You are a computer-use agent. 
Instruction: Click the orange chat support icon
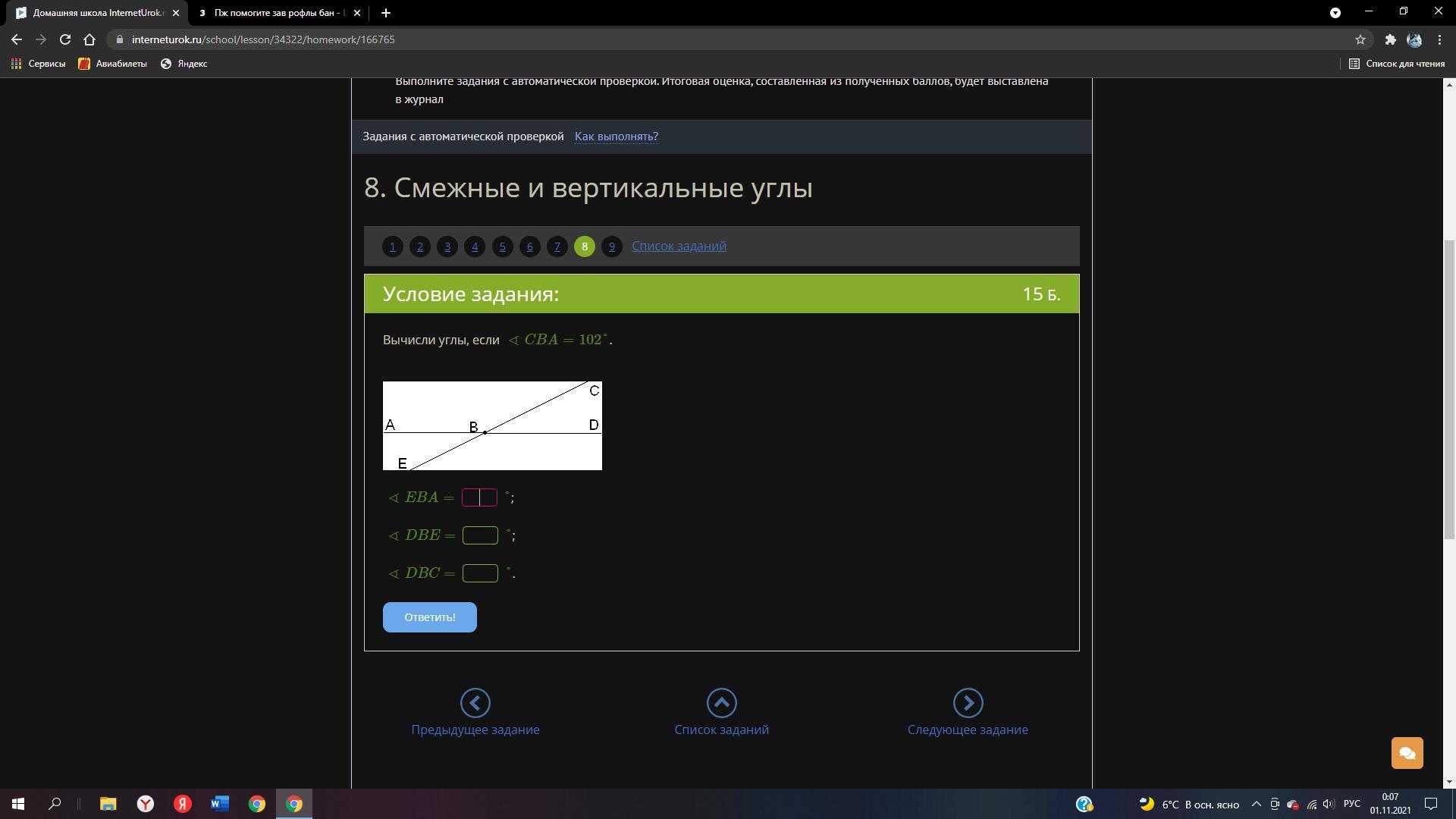(x=1407, y=753)
